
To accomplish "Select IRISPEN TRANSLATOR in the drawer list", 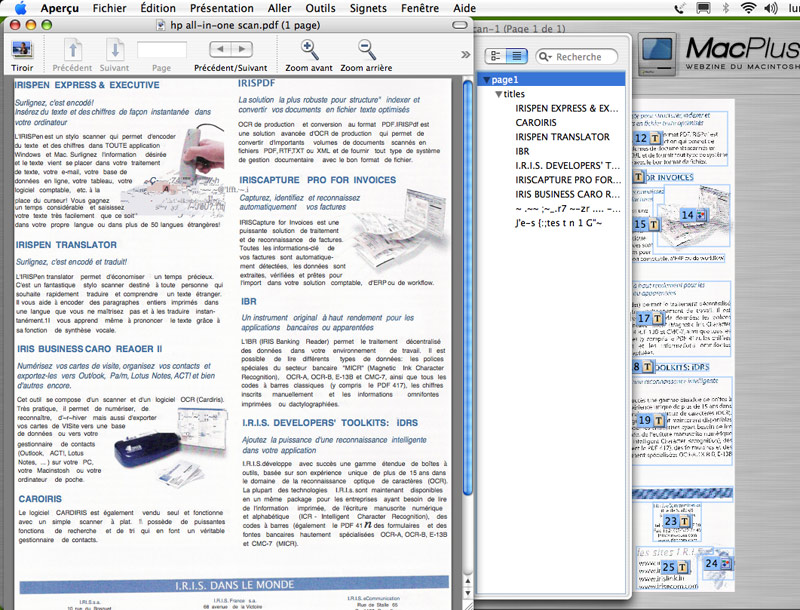I will pos(562,137).
